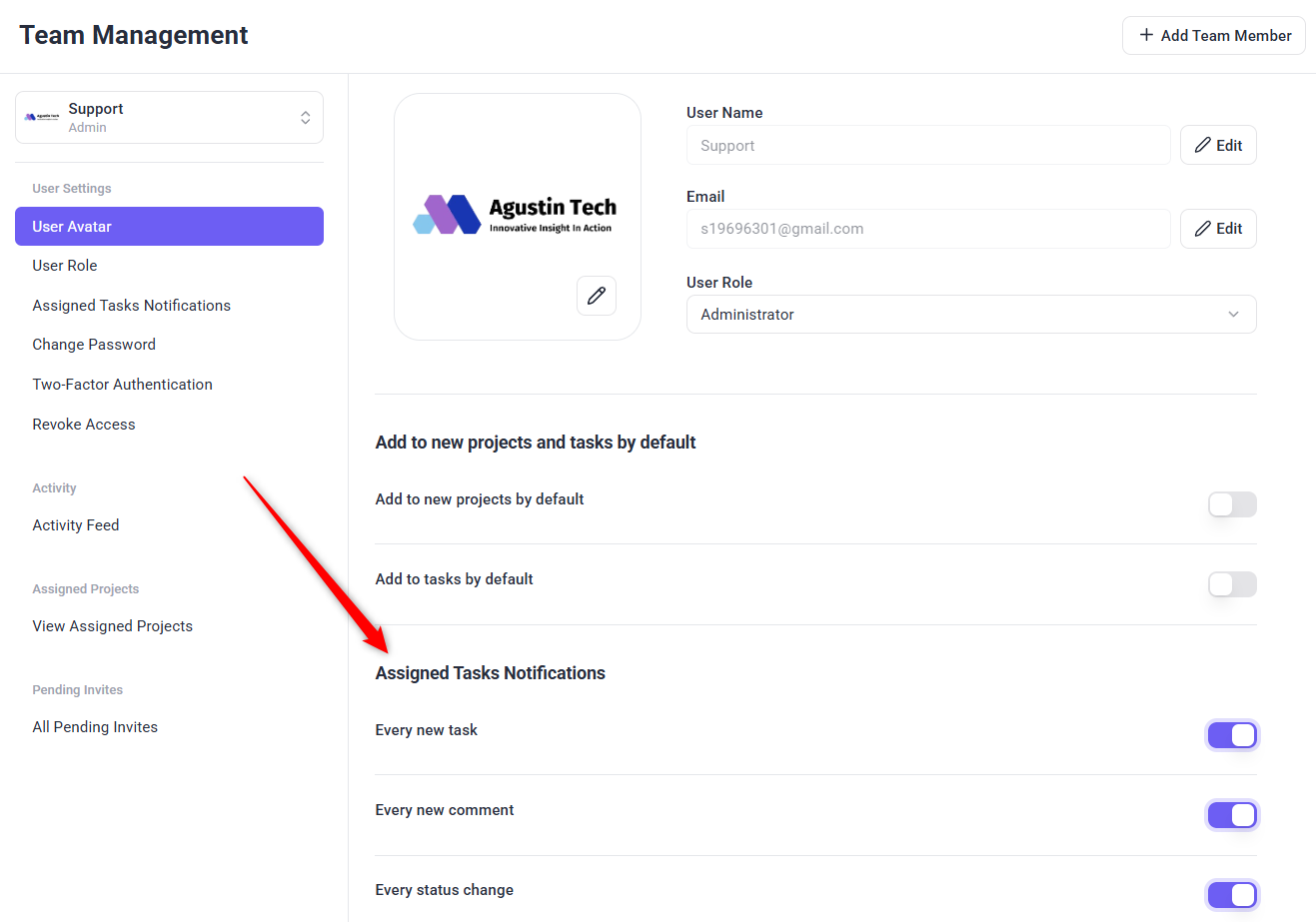Edit the Email address
The height and width of the screenshot is (922, 1316).
point(1218,229)
